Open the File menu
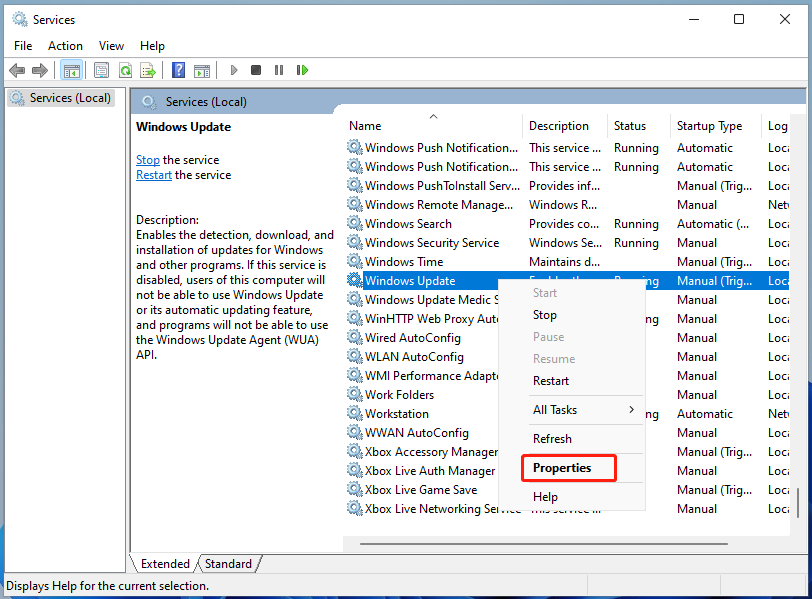Screen dimensions: 812x599 [x=23, y=46]
